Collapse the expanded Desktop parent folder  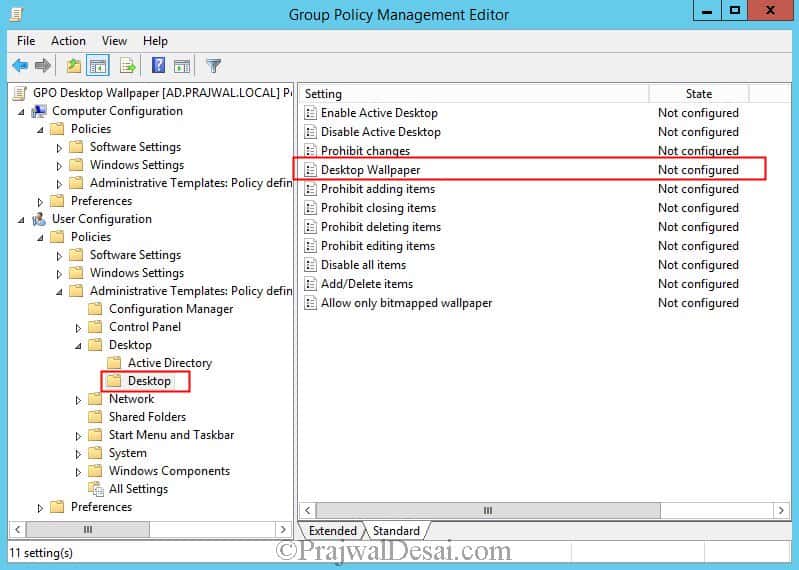pyautogui.click(x=78, y=346)
